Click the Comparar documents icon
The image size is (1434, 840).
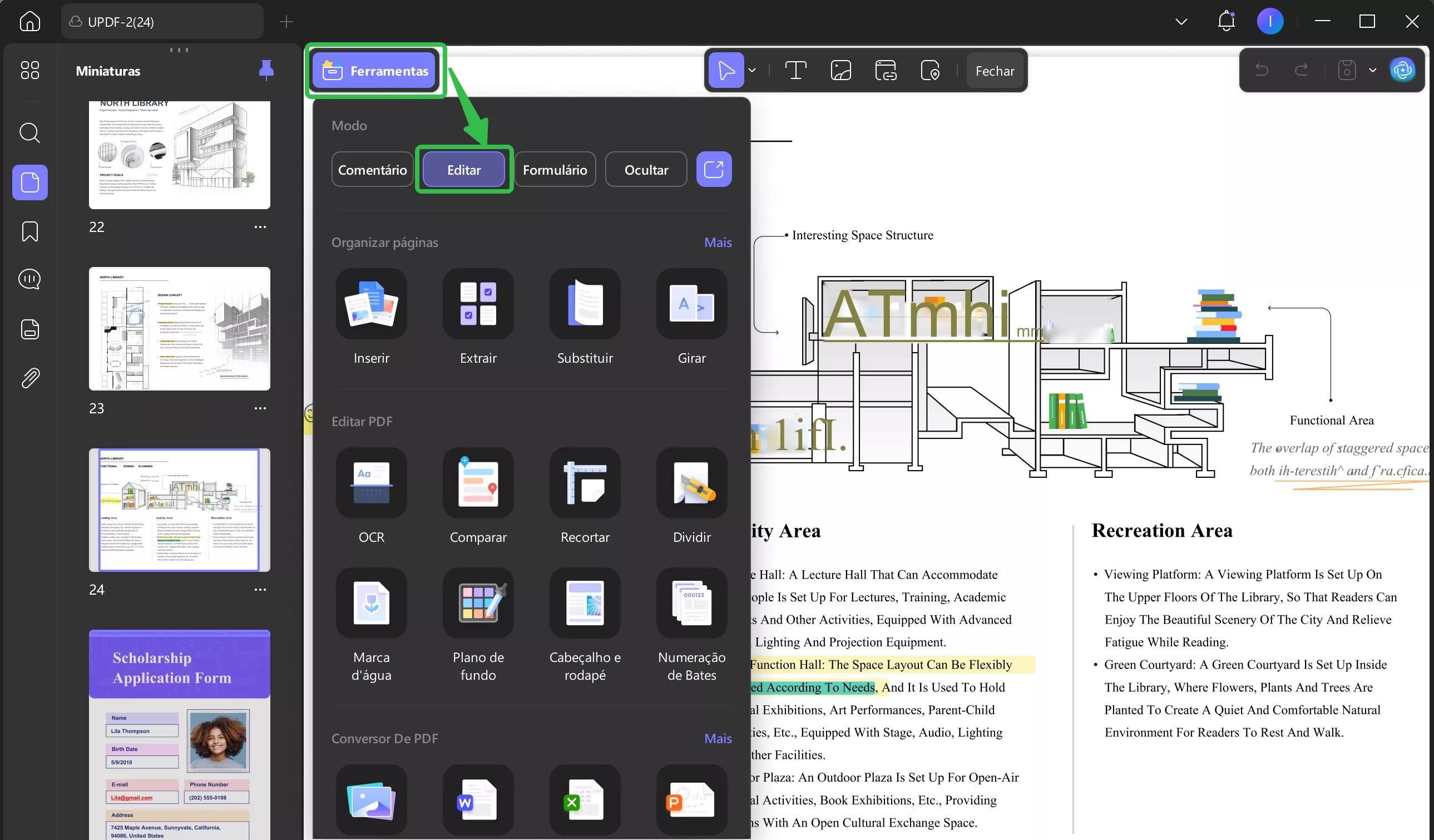[x=478, y=483]
